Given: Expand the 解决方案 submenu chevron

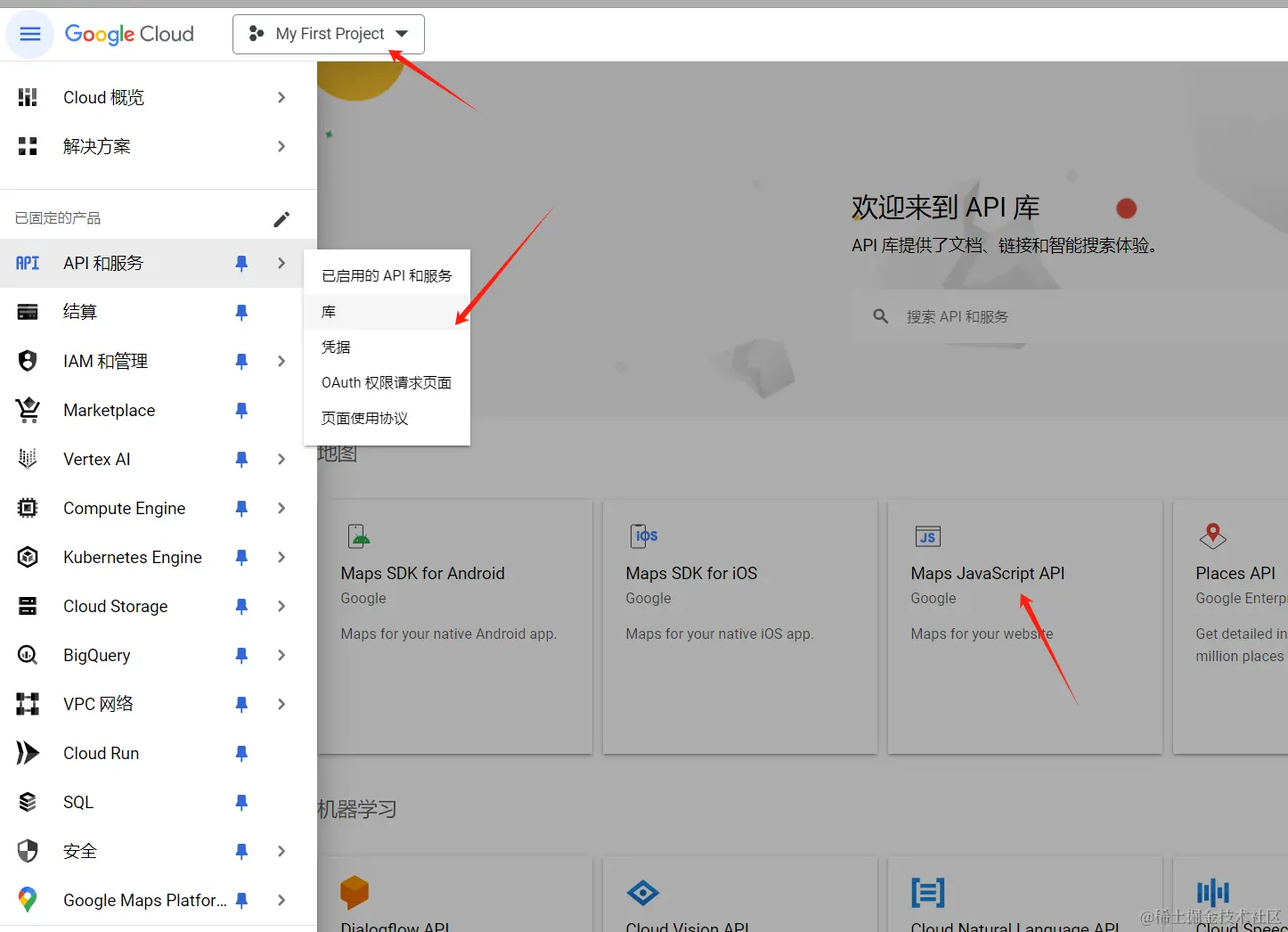Looking at the screenshot, I should click(x=281, y=146).
